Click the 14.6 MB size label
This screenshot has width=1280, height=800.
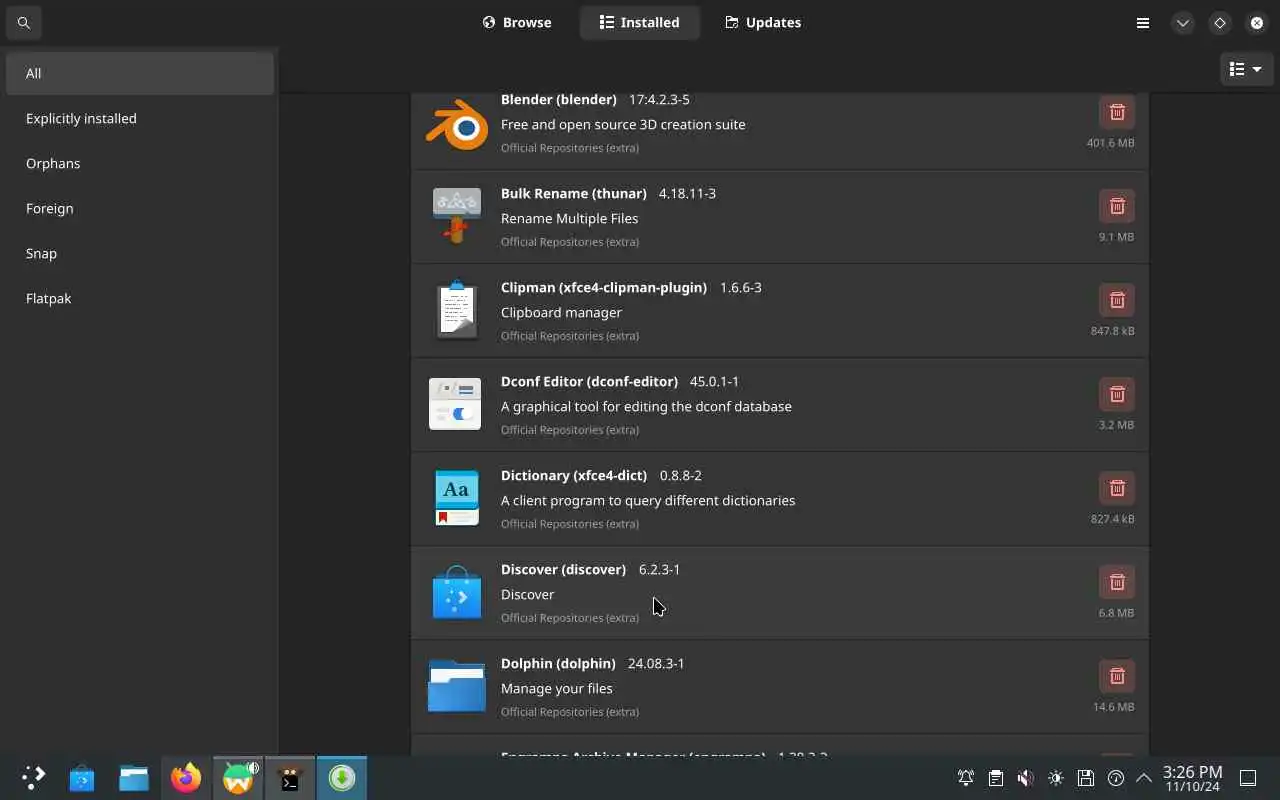coord(1113,707)
